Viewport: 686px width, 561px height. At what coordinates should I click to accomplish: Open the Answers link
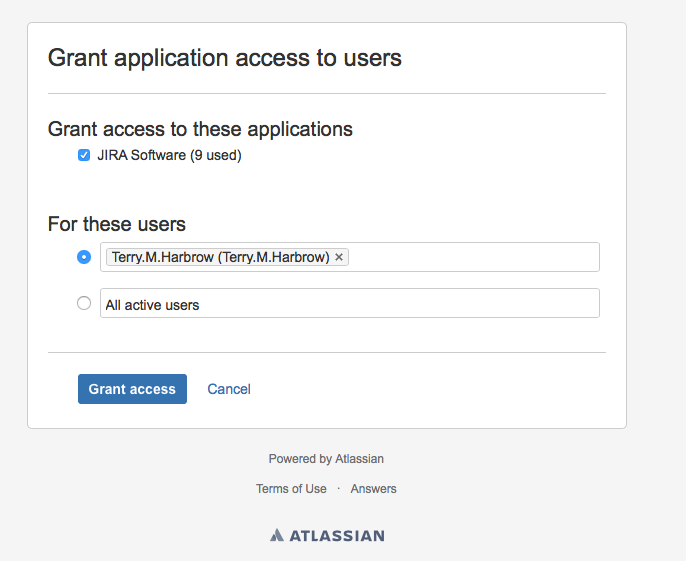[x=373, y=489]
